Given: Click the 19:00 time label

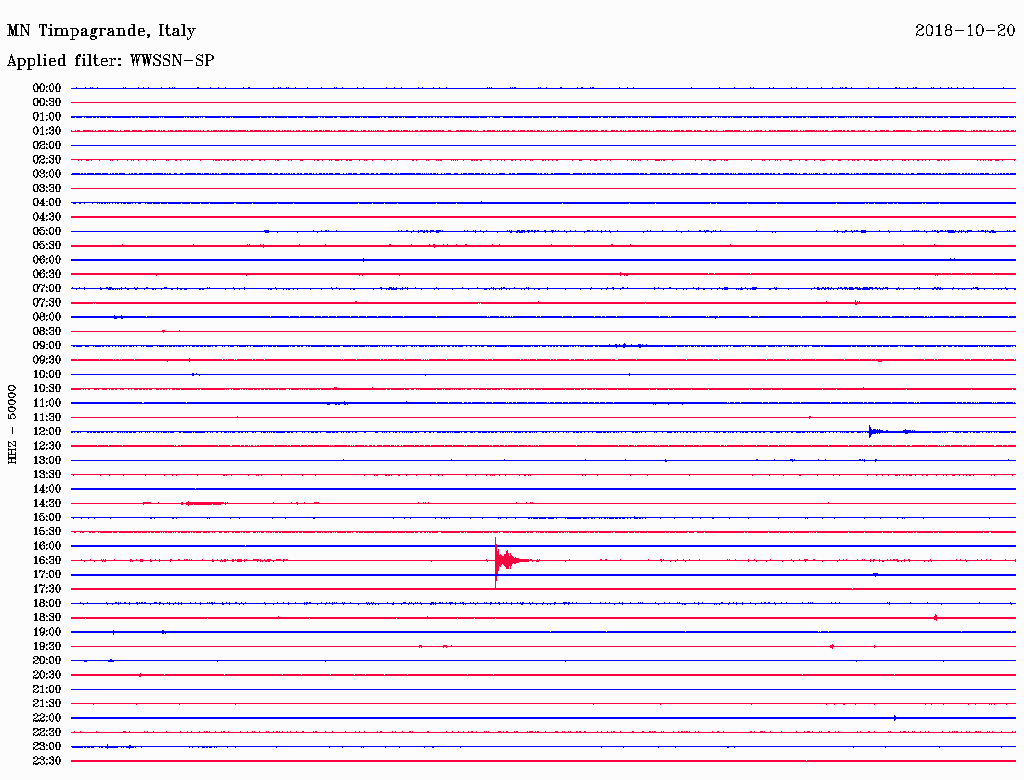Looking at the screenshot, I should coord(47,632).
